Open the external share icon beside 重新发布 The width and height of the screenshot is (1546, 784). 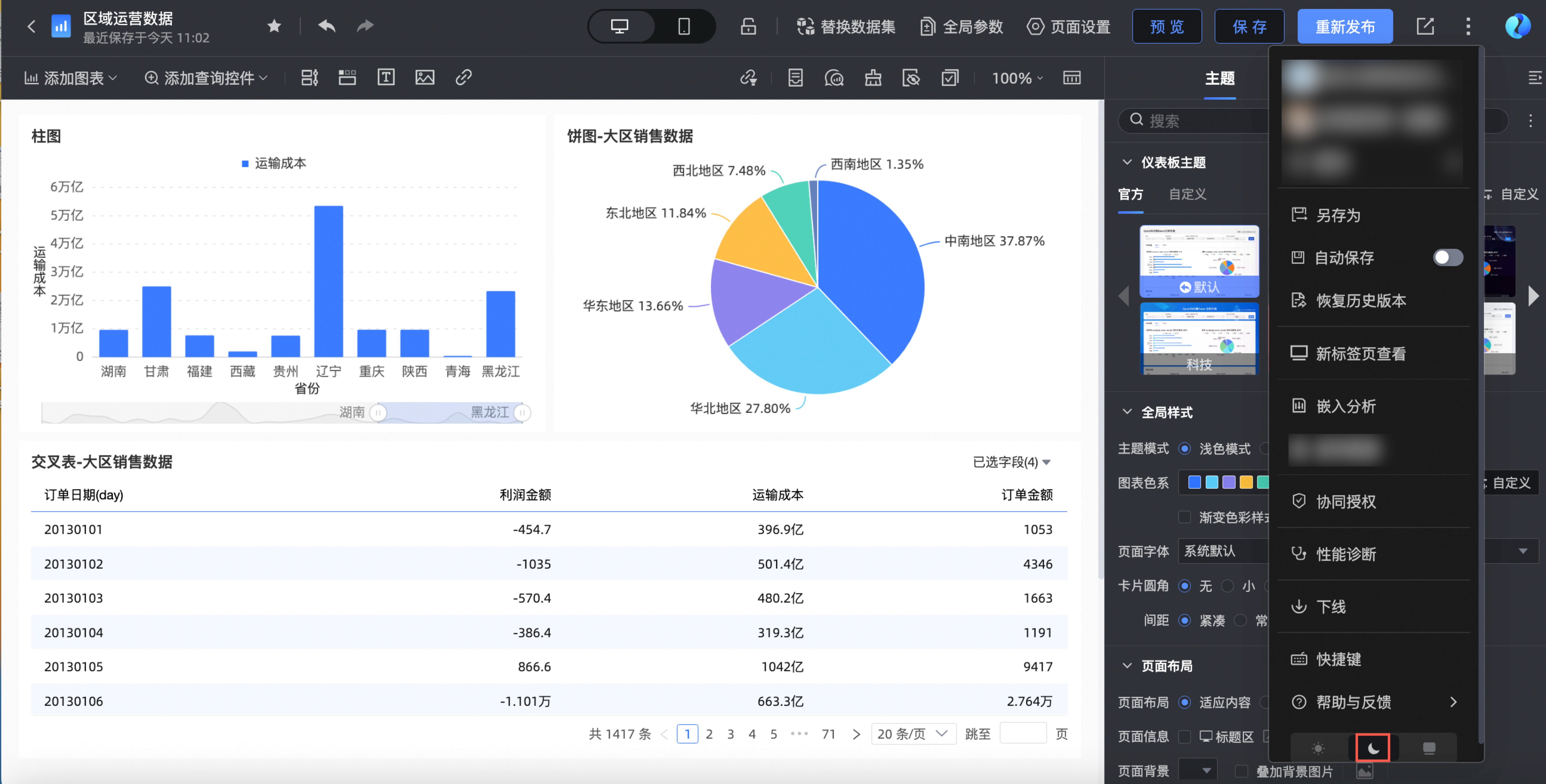pyautogui.click(x=1425, y=26)
